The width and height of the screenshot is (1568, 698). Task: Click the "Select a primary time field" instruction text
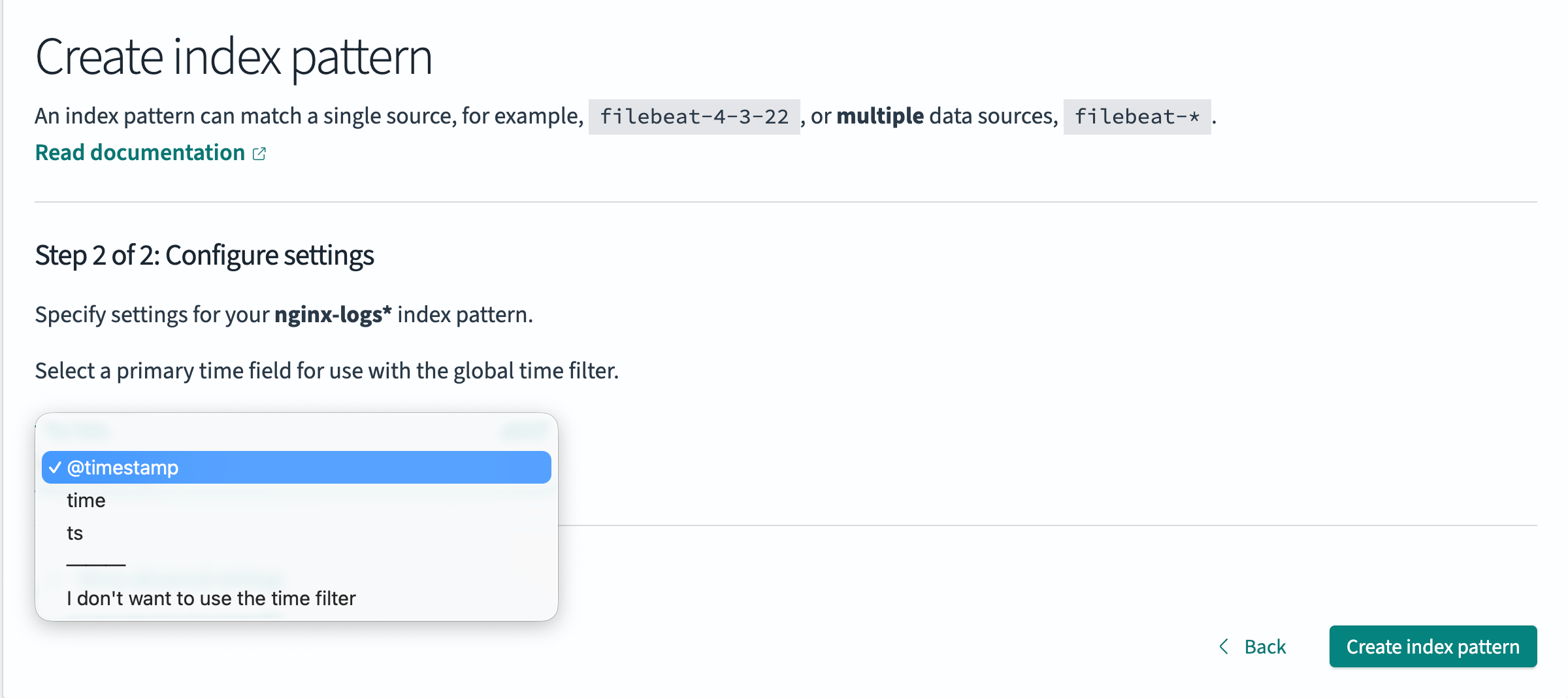[x=327, y=371]
